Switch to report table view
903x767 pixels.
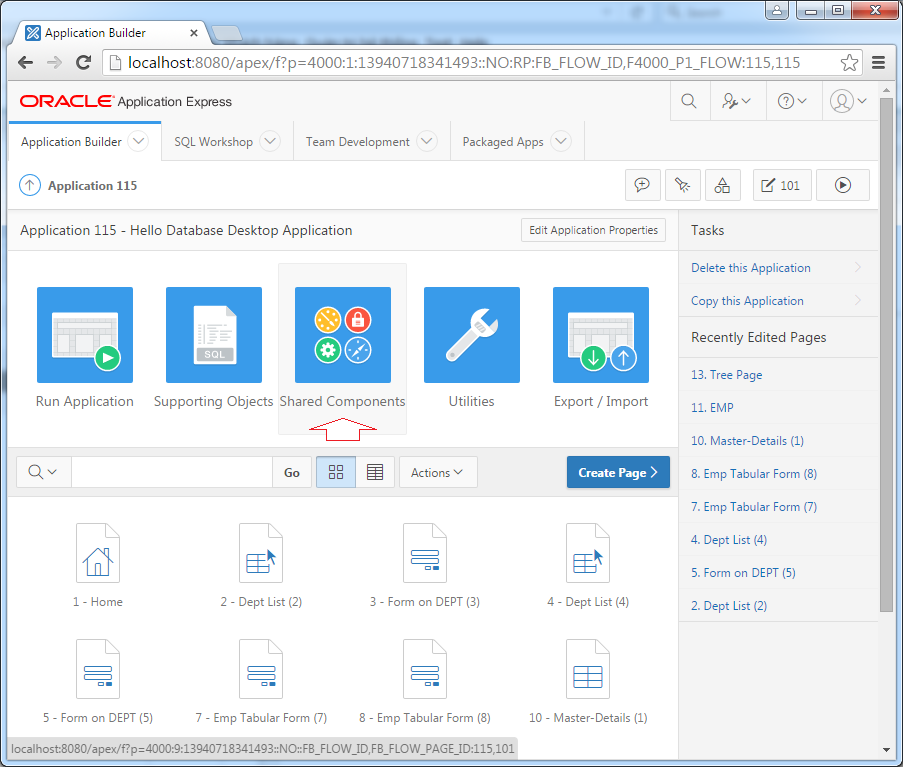[375, 472]
